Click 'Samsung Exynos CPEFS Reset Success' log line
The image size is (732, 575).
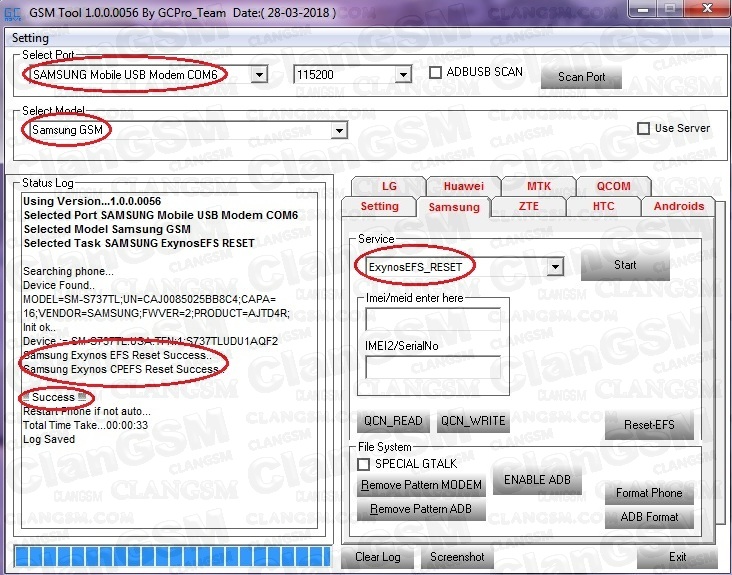[x=122, y=370]
